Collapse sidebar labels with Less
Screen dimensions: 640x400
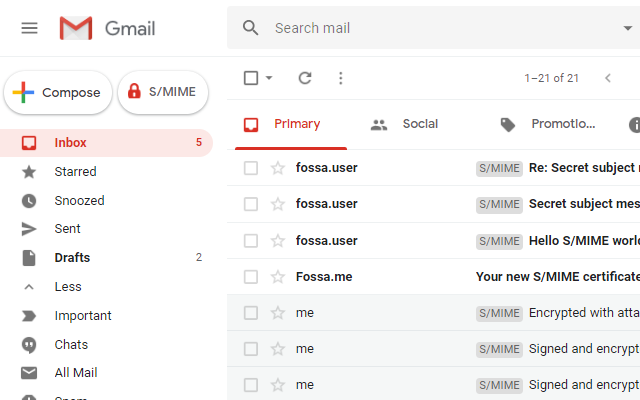point(68,287)
